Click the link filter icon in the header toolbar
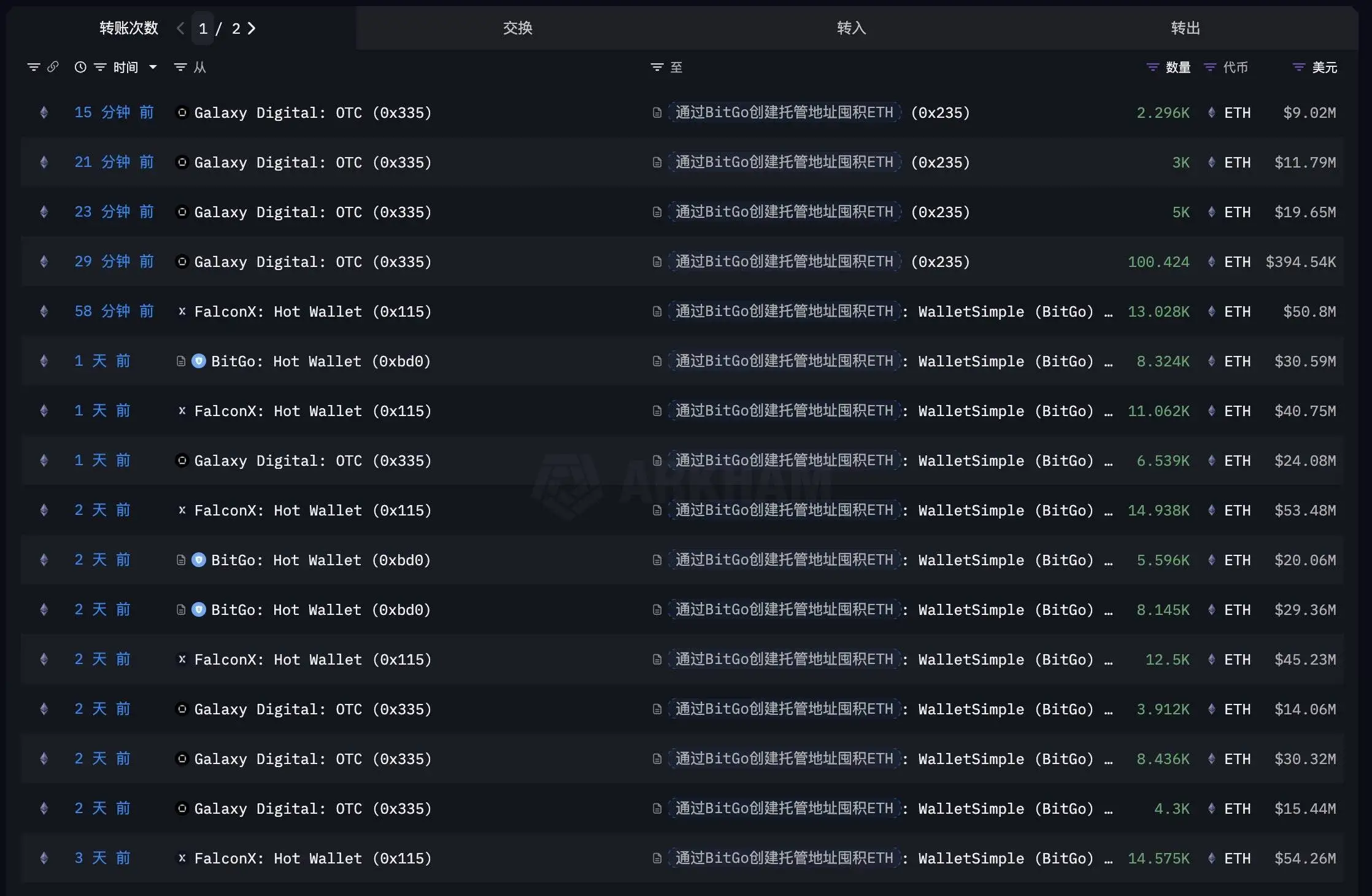Viewport: 1372px width, 896px height. [54, 67]
